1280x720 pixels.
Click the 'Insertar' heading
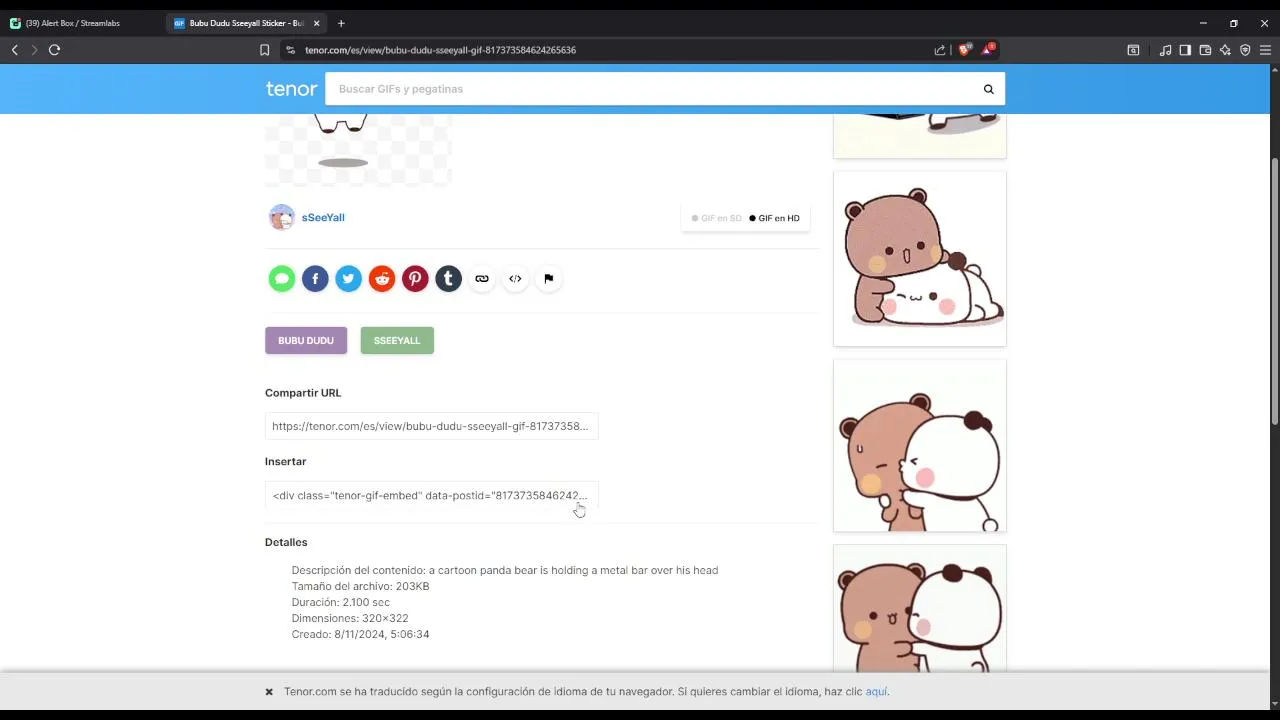point(285,461)
